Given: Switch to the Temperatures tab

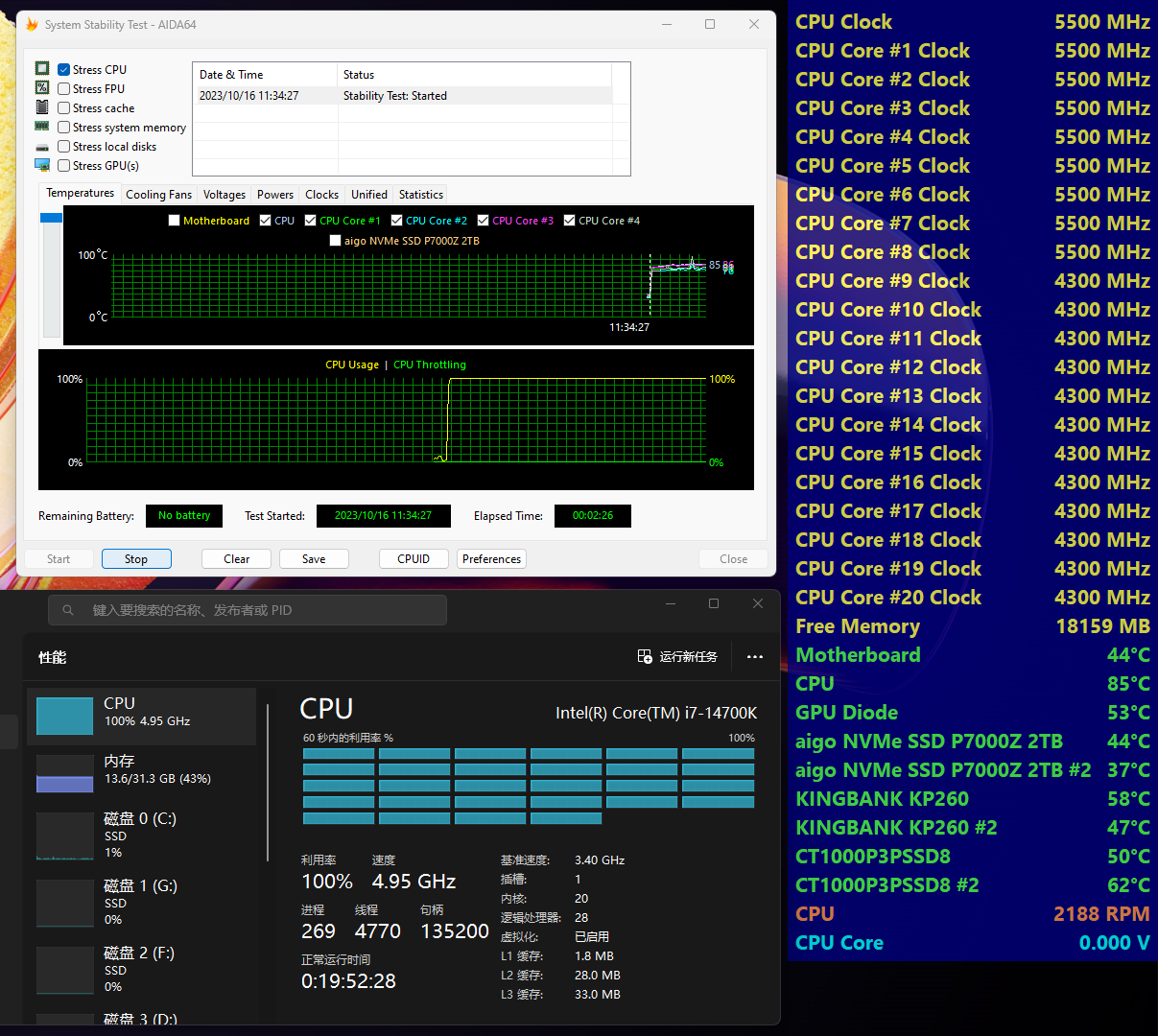Looking at the screenshot, I should [x=80, y=193].
